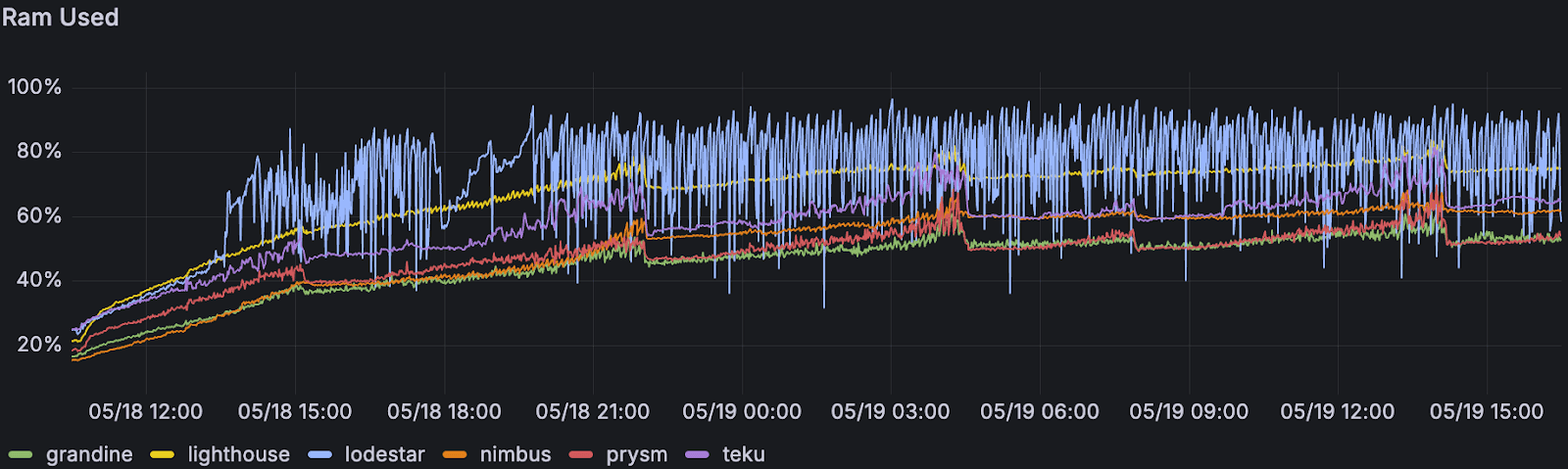This screenshot has height=469, width=1568.
Task: Select the prysm legend label
Action: (636, 454)
